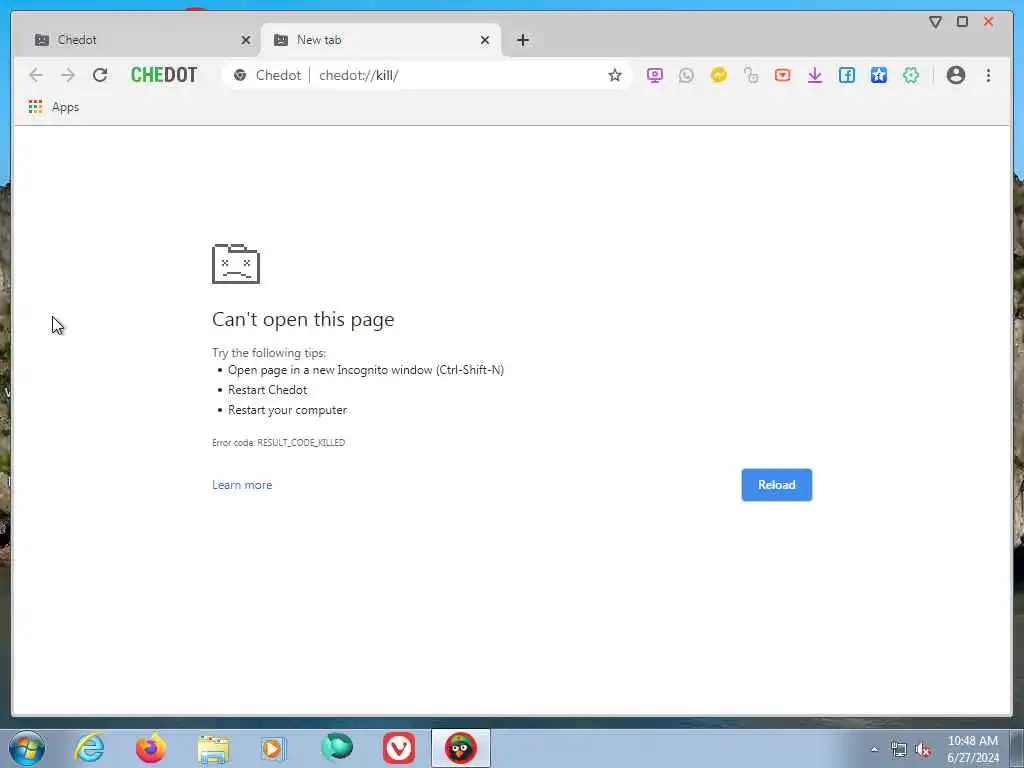Launch Internet Explorer from taskbar
1024x768 pixels.
[89, 748]
